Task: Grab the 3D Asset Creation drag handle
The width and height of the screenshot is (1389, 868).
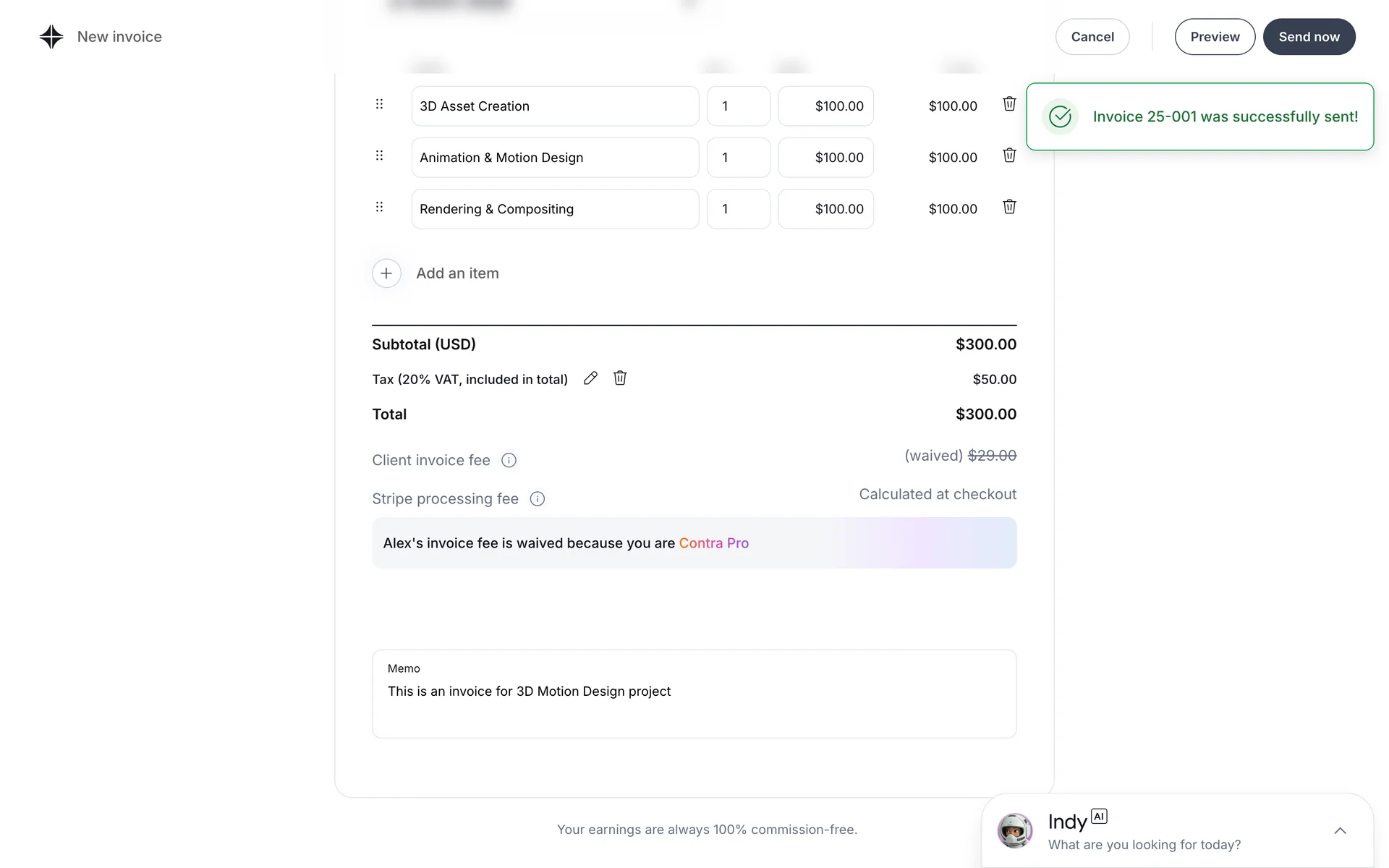Action: 379,104
